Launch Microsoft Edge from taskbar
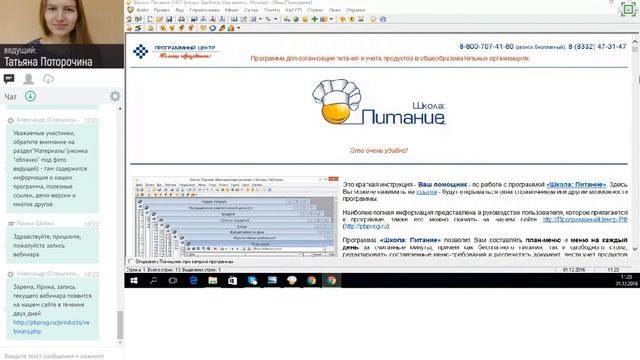 pos(193,280)
